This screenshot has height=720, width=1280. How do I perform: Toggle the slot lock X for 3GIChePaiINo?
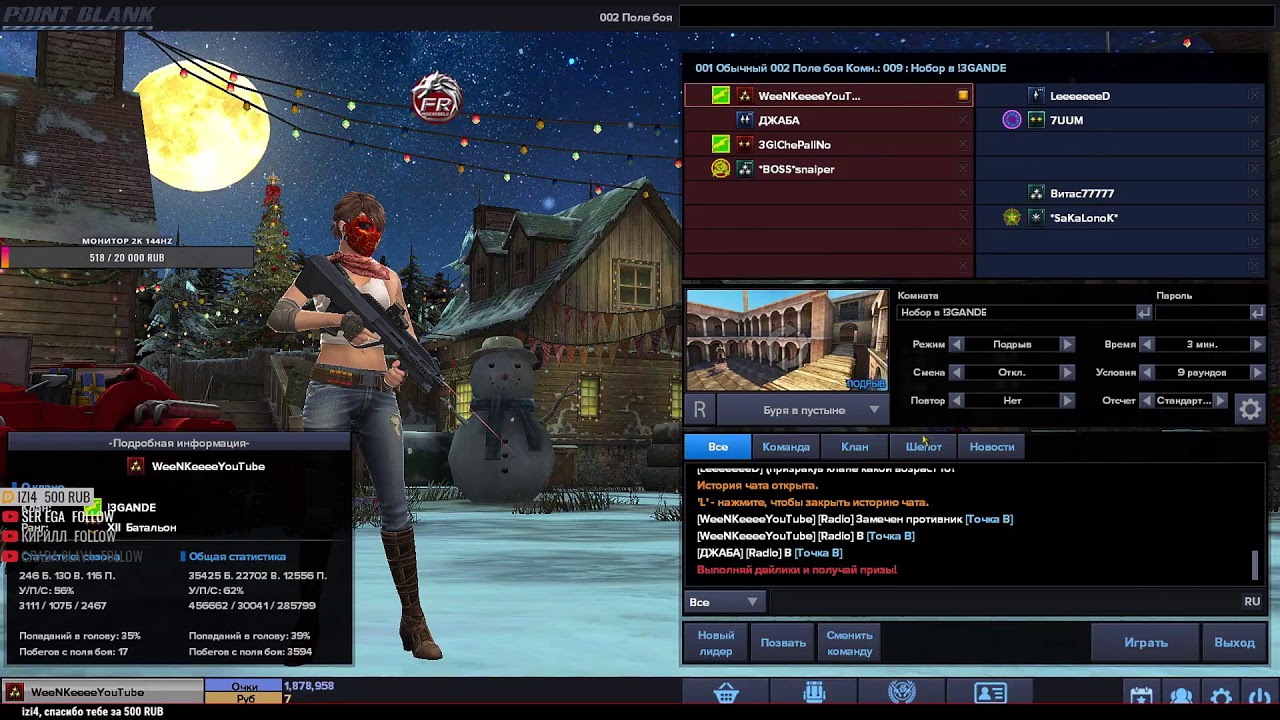pyautogui.click(x=963, y=144)
